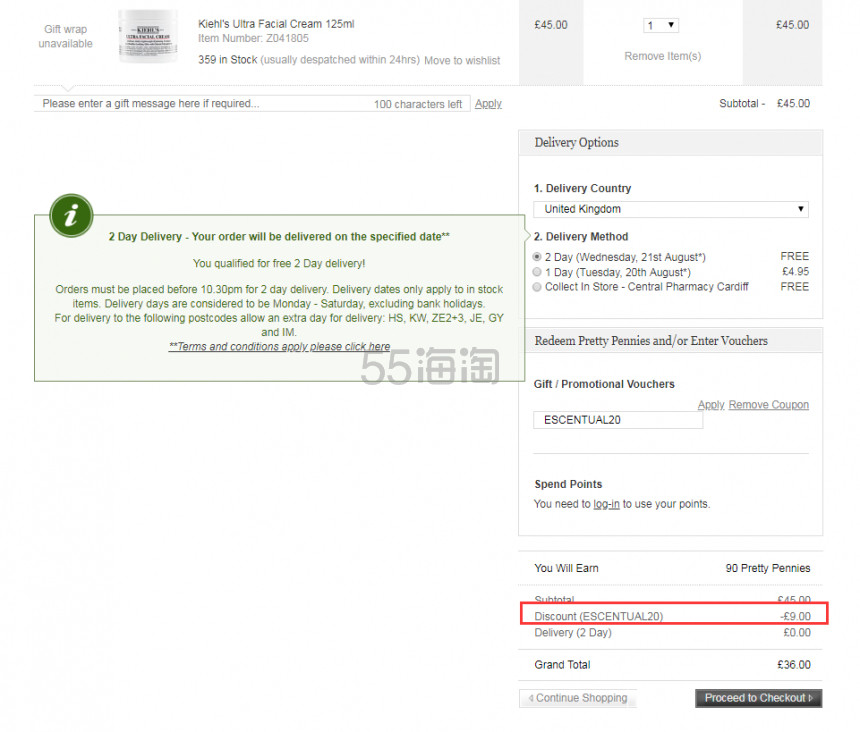Image resolution: width=860 pixels, height=732 pixels.
Task: Click the 'You qualified for free 2 Day delivery!' text
Action: pyautogui.click(x=279, y=264)
